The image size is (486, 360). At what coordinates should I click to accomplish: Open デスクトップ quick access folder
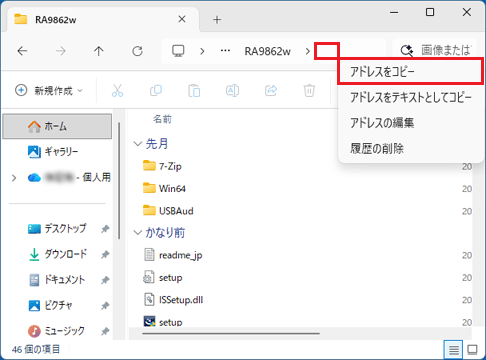(57, 229)
